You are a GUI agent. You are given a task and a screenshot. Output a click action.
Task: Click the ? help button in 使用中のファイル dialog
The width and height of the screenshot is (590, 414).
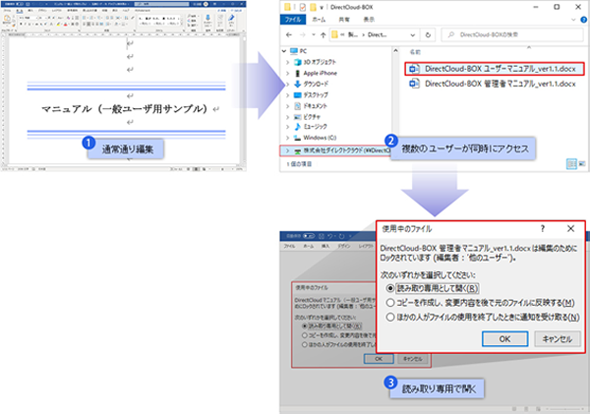point(543,228)
